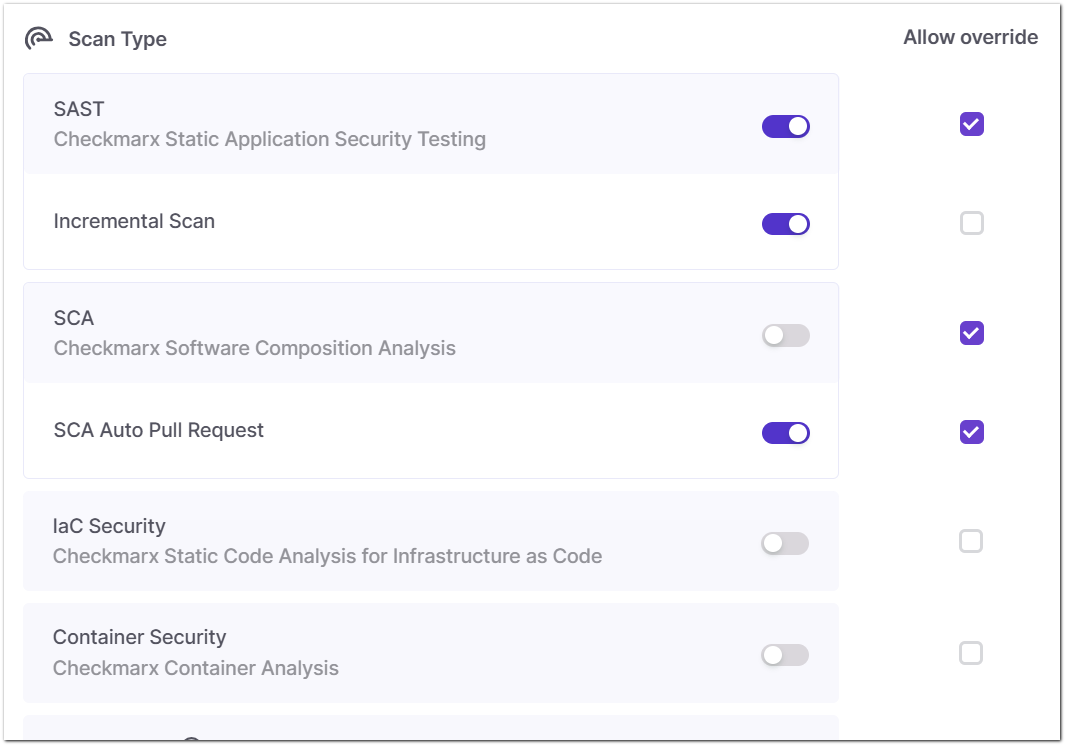This screenshot has width=1065, height=745.
Task: Turn on the Container Security toggle
Action: (x=785, y=655)
